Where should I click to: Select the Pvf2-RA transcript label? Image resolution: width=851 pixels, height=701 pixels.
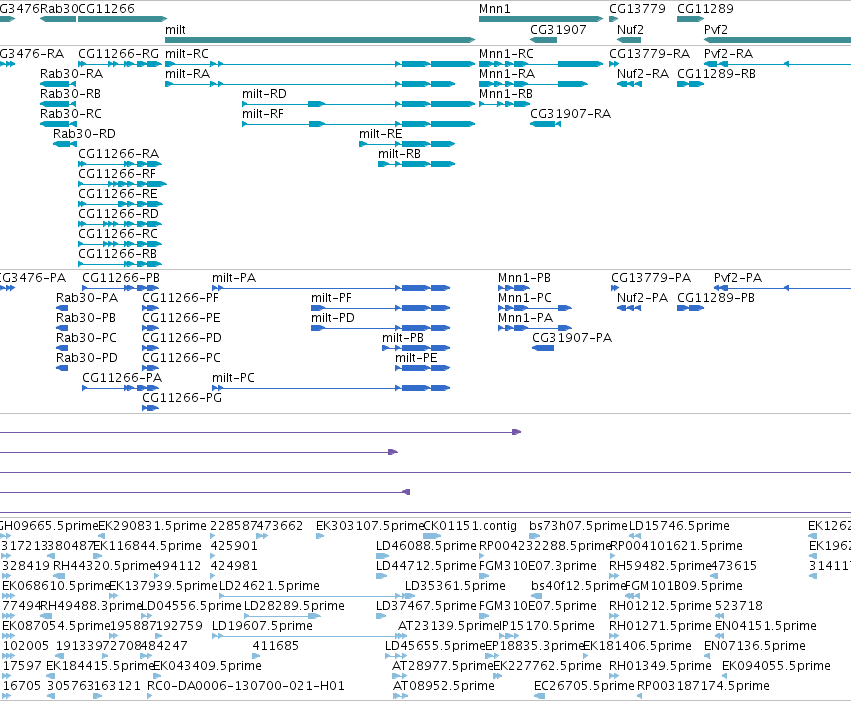pos(728,54)
